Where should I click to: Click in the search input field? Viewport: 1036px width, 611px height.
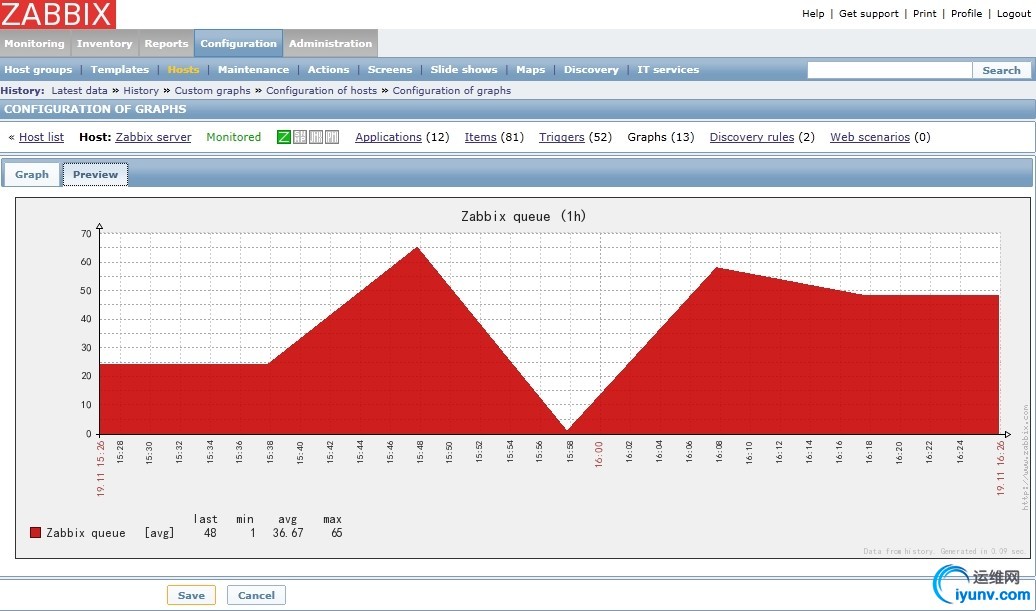pyautogui.click(x=889, y=70)
